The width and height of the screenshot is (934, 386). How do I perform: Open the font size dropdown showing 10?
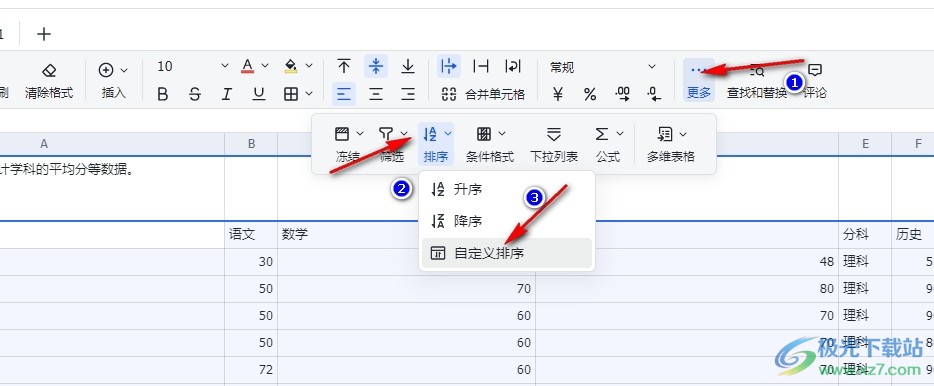[192, 66]
